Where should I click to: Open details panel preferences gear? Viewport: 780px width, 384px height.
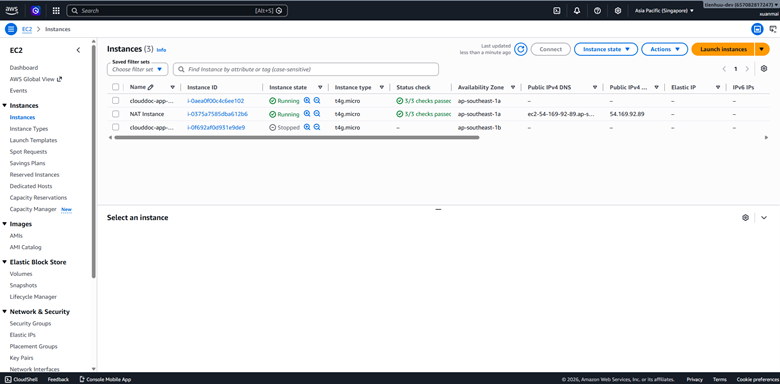click(x=745, y=217)
